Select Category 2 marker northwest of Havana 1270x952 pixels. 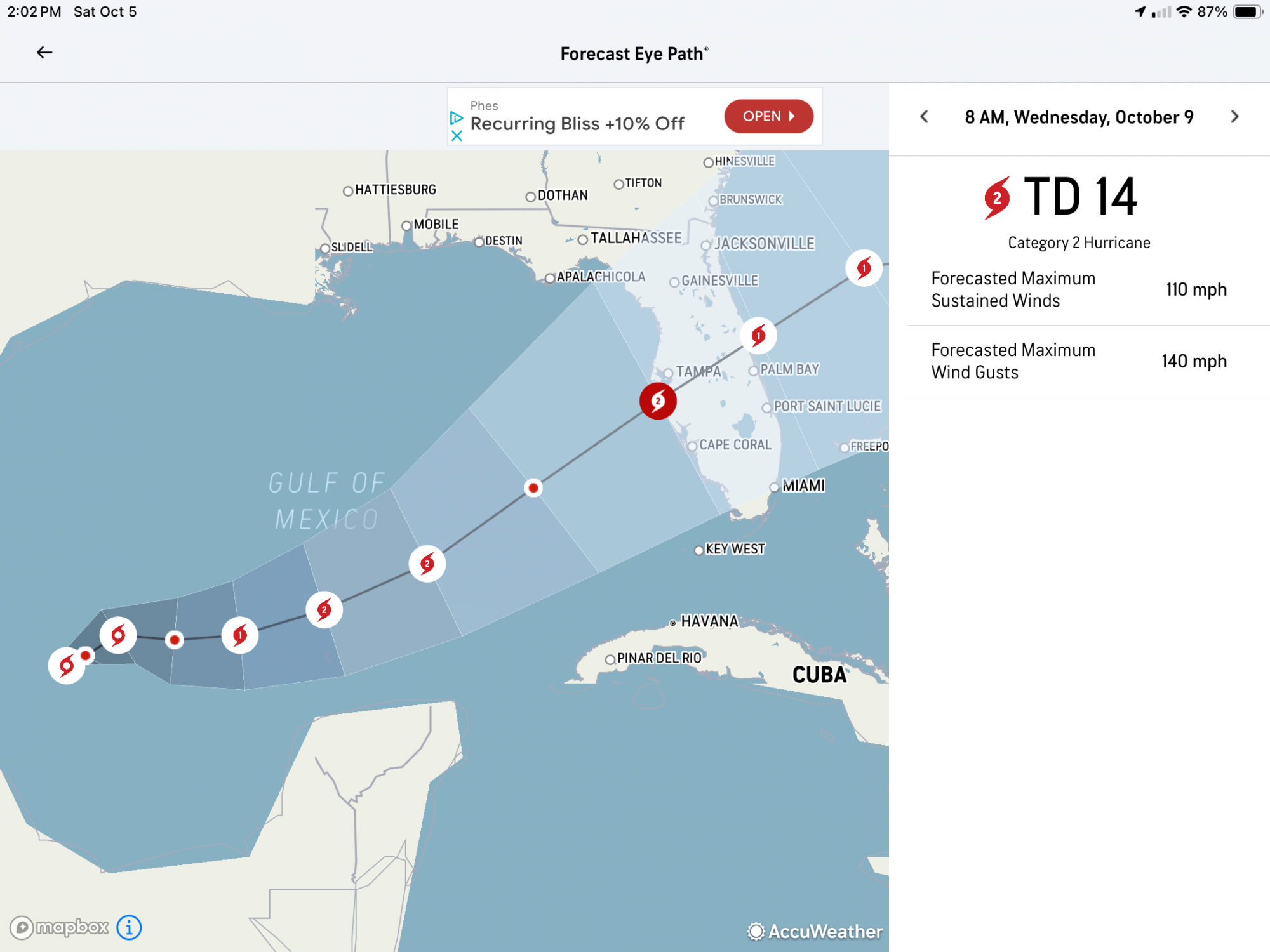427,564
